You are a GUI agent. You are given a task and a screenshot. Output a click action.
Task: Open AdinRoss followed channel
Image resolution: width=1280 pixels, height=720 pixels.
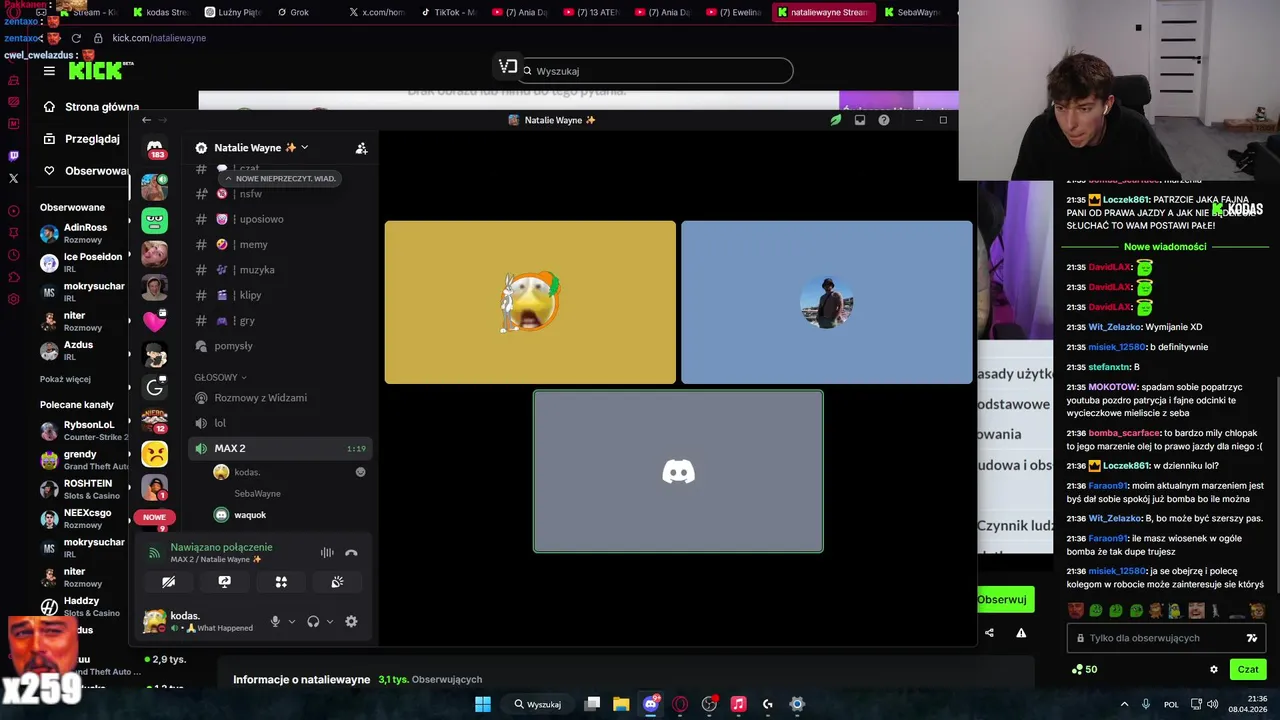[82, 233]
